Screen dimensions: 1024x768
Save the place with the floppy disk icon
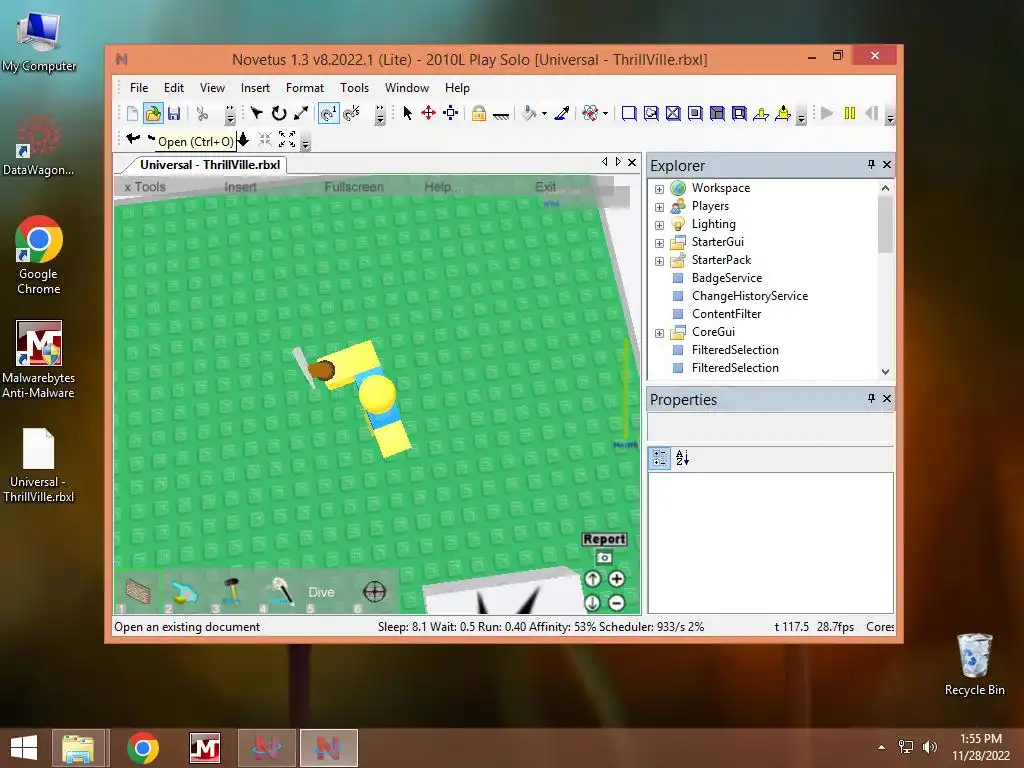(174, 114)
